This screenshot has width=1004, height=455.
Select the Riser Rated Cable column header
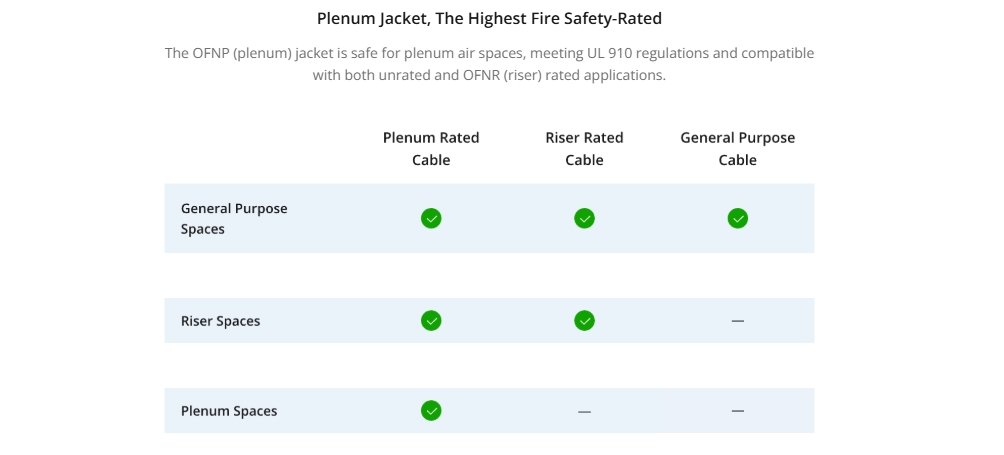point(584,148)
